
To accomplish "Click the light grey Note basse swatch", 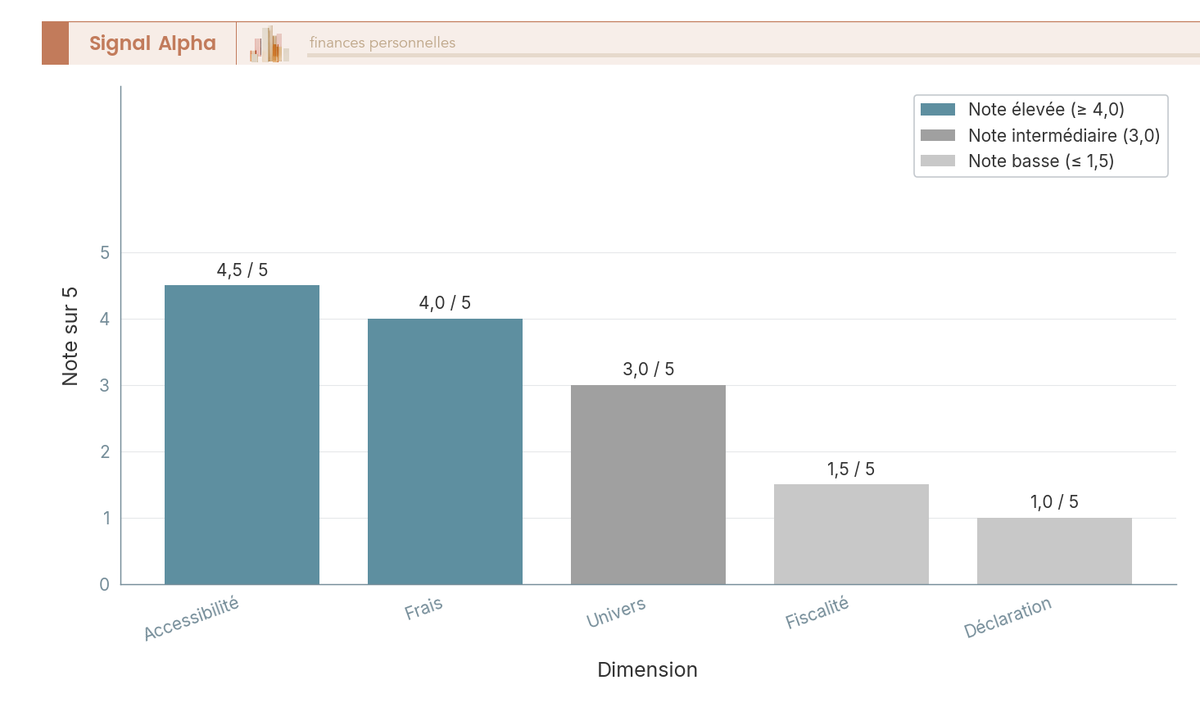I will tap(938, 161).
